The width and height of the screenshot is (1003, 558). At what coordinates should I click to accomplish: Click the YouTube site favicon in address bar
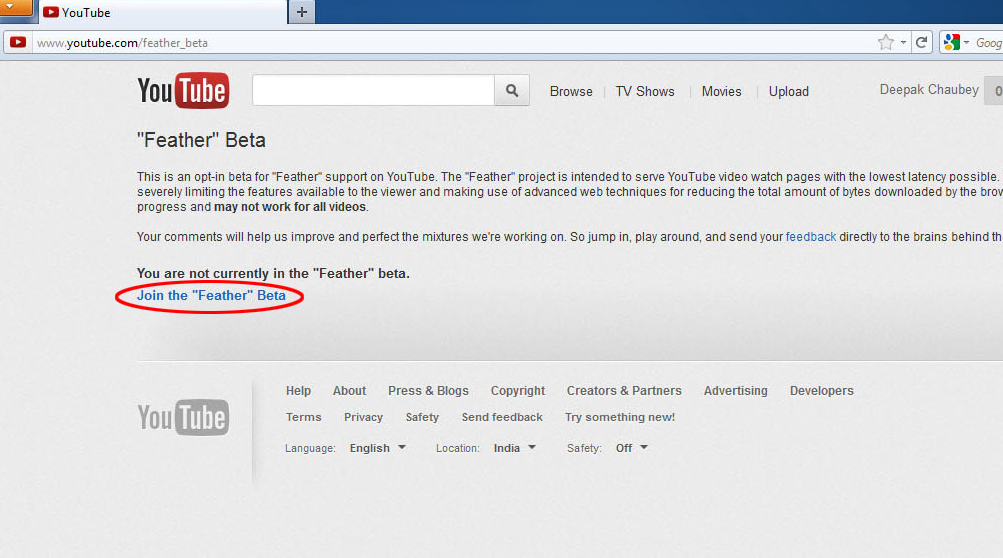[x=18, y=43]
